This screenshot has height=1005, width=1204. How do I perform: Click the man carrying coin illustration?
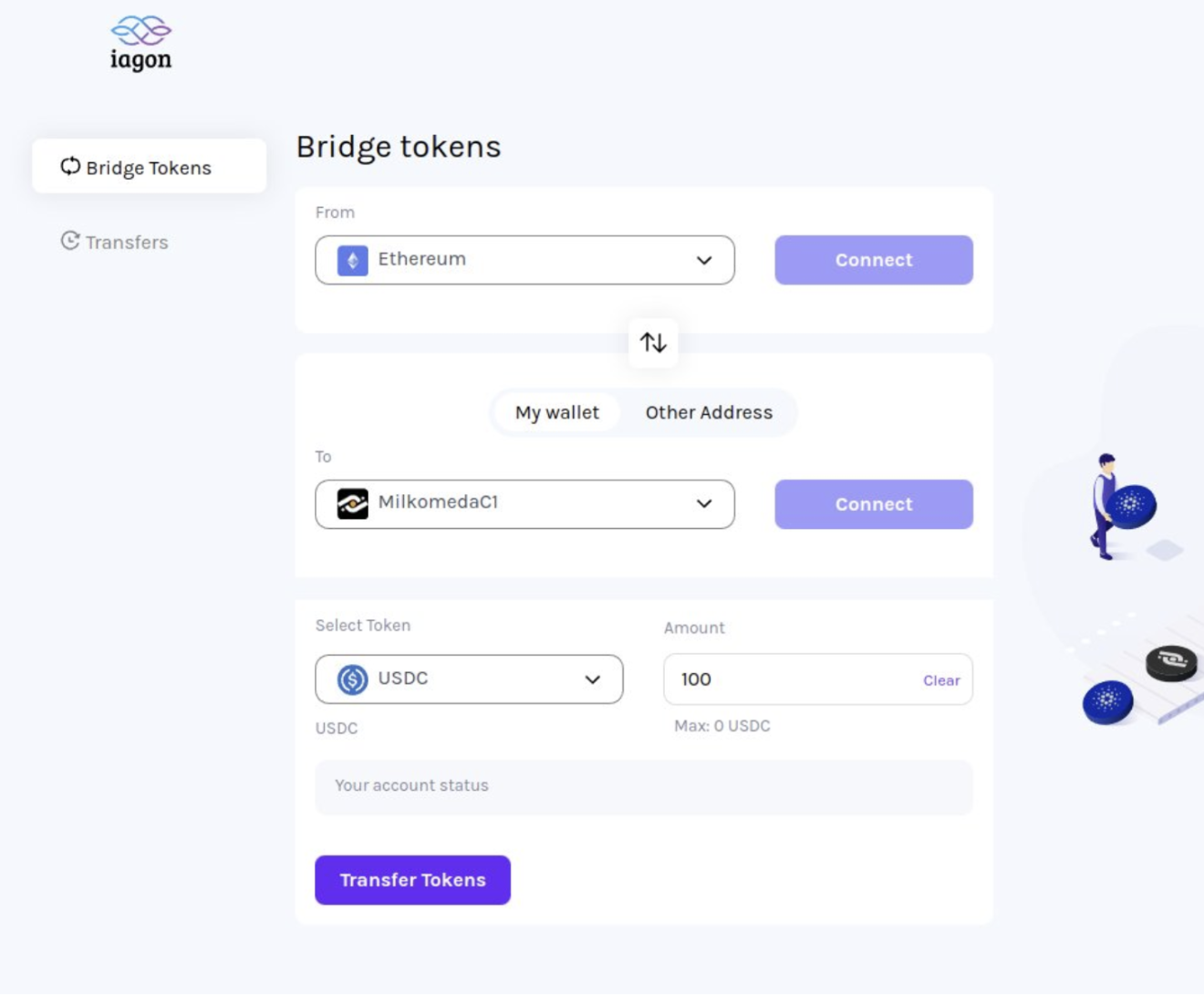(x=1120, y=506)
